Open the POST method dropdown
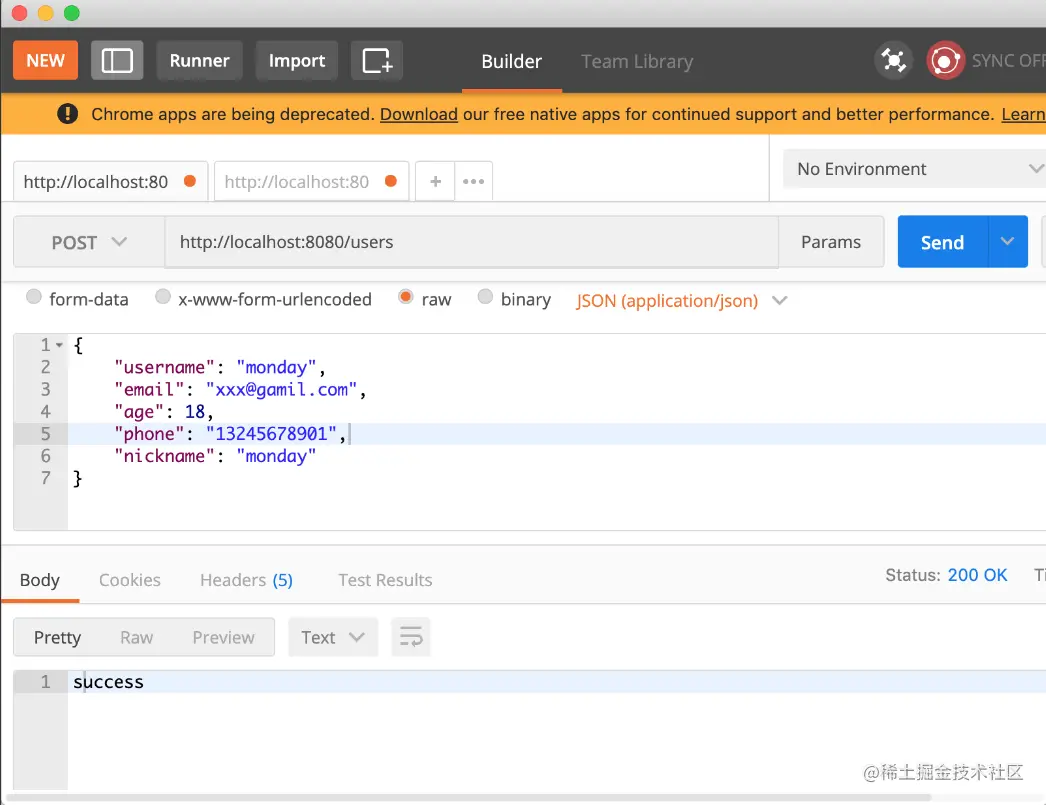The width and height of the screenshot is (1046, 805). tap(89, 242)
